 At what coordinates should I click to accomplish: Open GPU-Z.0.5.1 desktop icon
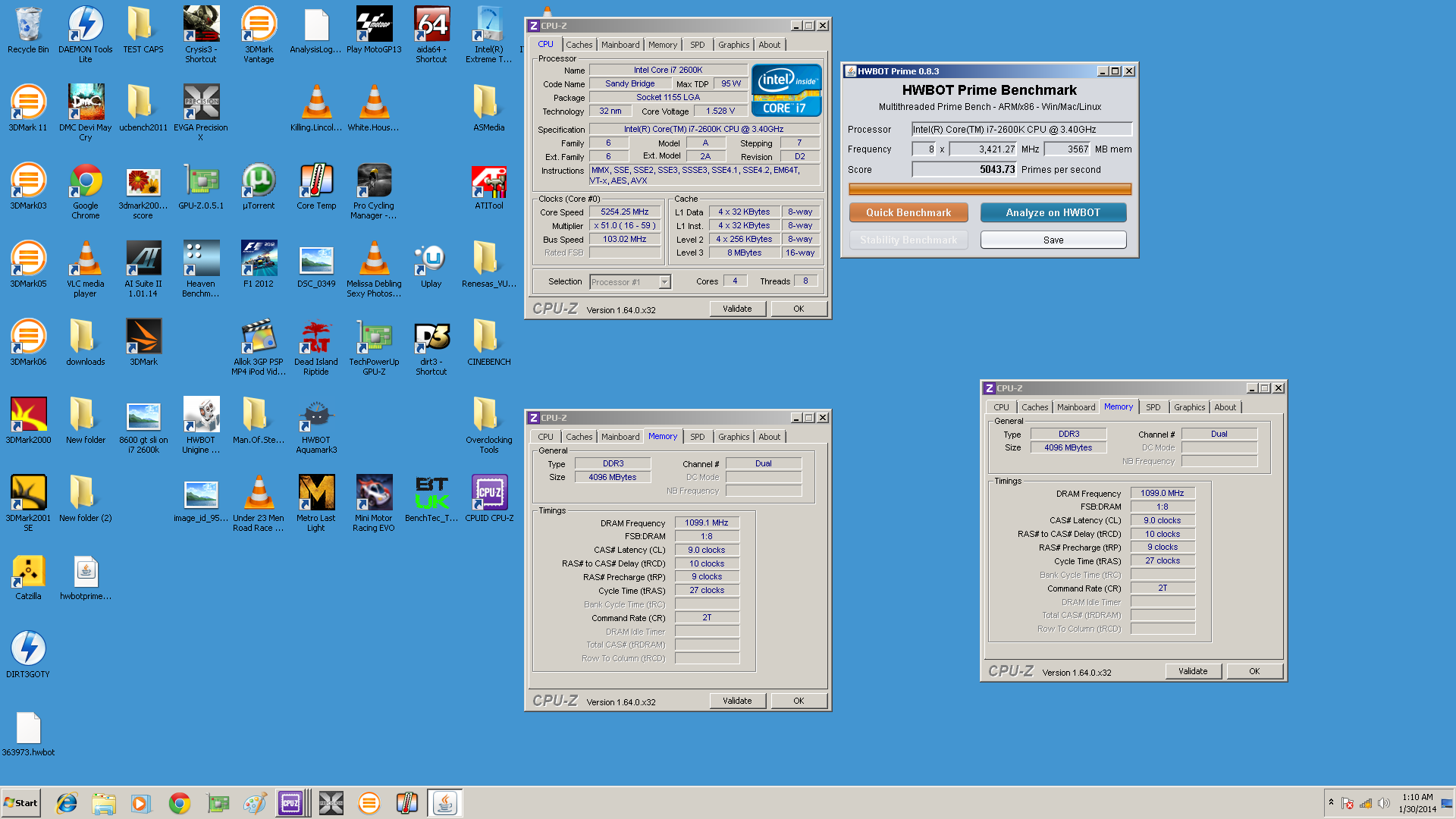click(201, 187)
